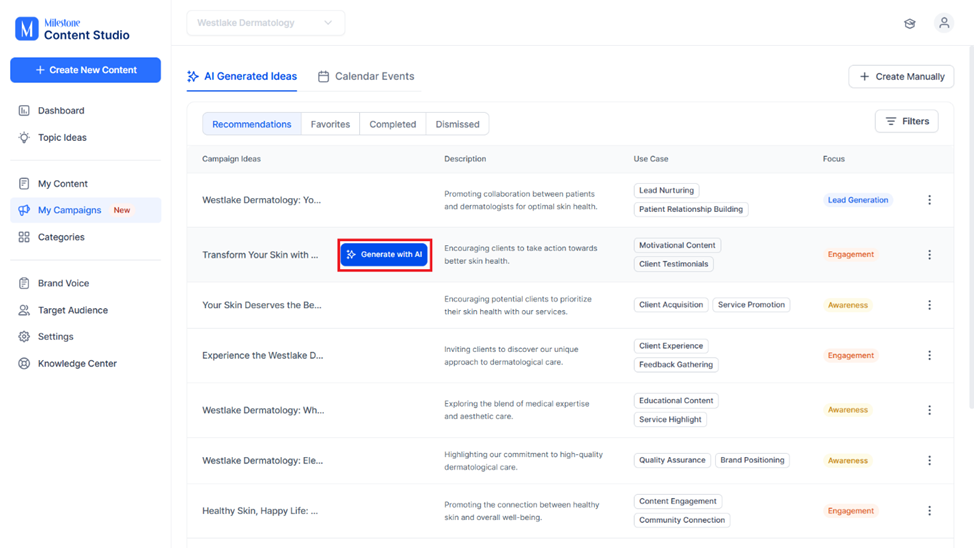This screenshot has width=974, height=548.
Task: Open the user profile avatar icon
Action: click(x=944, y=23)
